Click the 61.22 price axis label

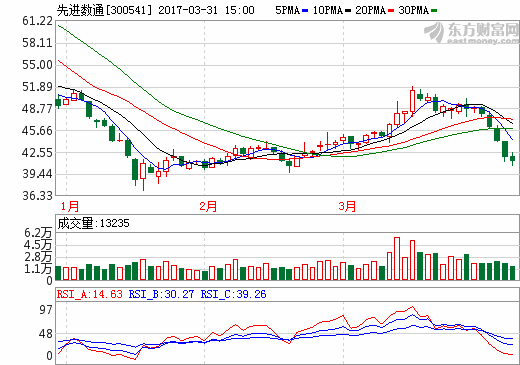(37, 21)
